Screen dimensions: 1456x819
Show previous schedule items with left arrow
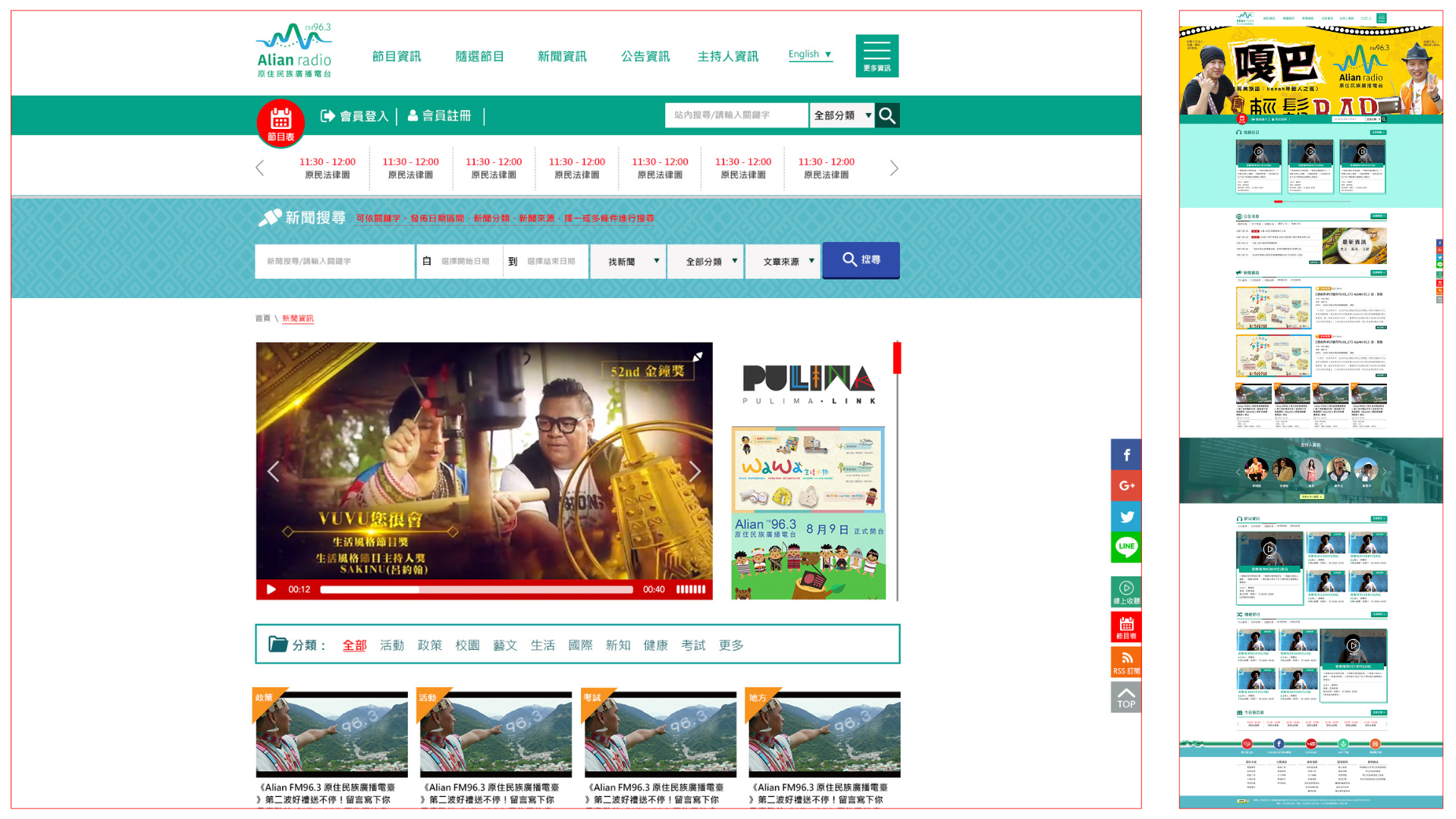[x=260, y=168]
